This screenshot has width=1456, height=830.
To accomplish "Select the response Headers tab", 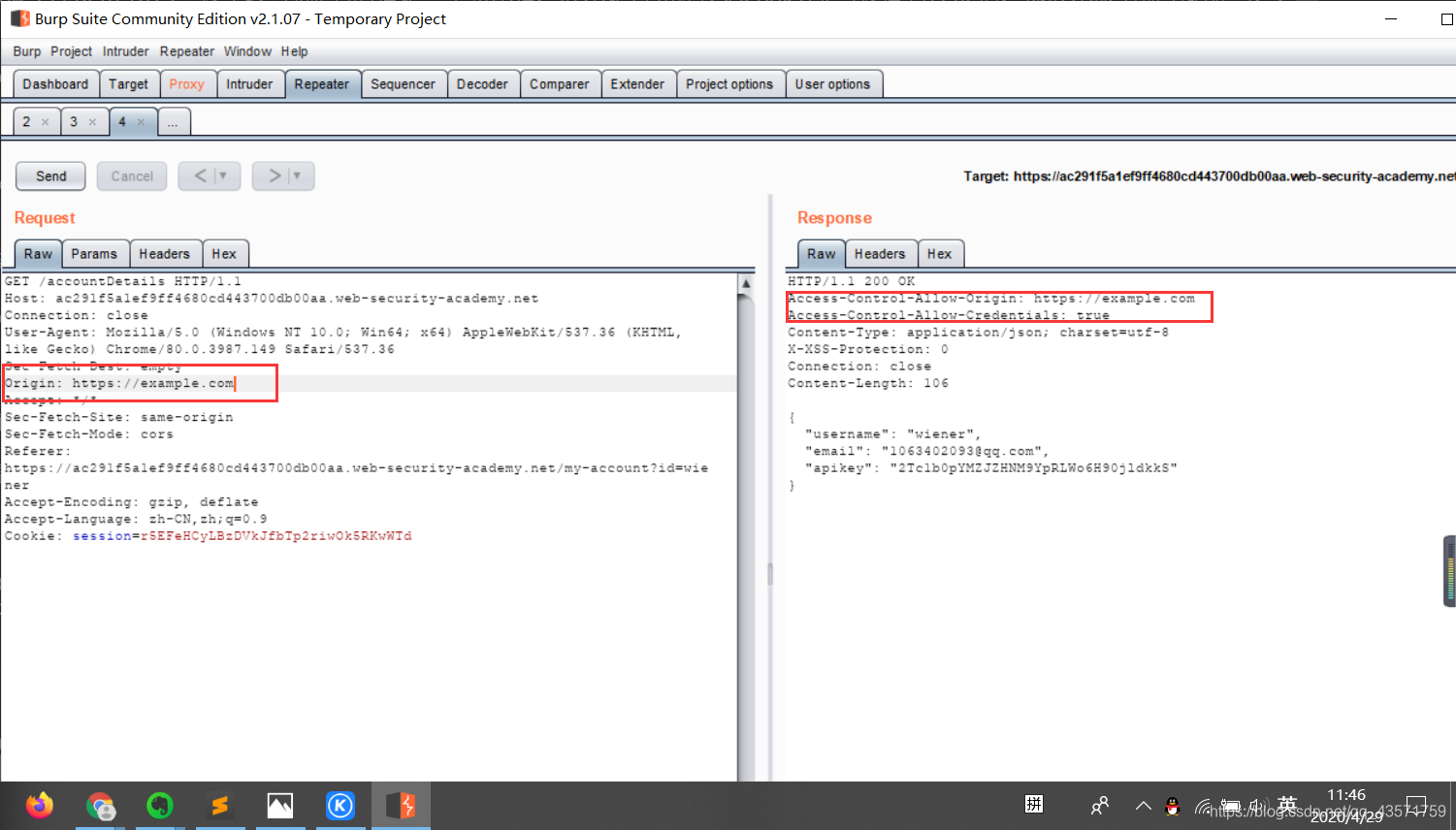I will 880,254.
